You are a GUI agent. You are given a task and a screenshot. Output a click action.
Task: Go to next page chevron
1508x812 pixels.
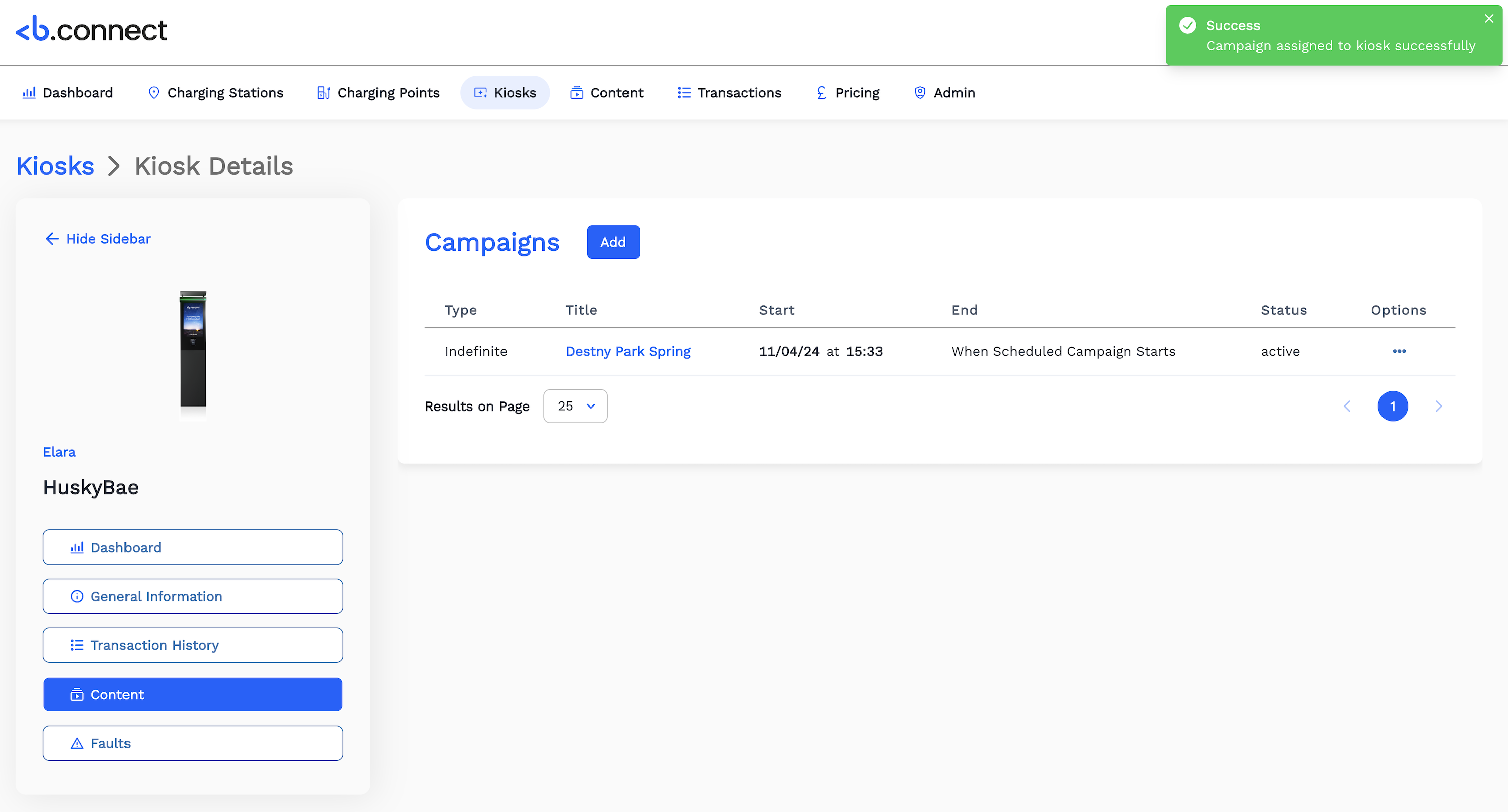coord(1438,405)
